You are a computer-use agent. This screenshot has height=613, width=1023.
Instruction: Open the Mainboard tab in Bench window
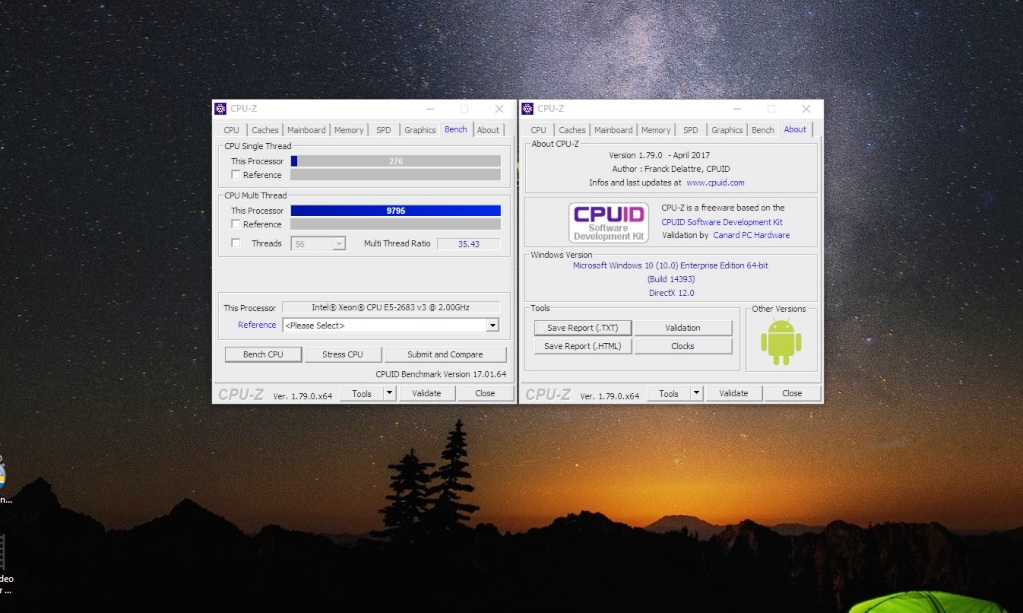coord(306,130)
